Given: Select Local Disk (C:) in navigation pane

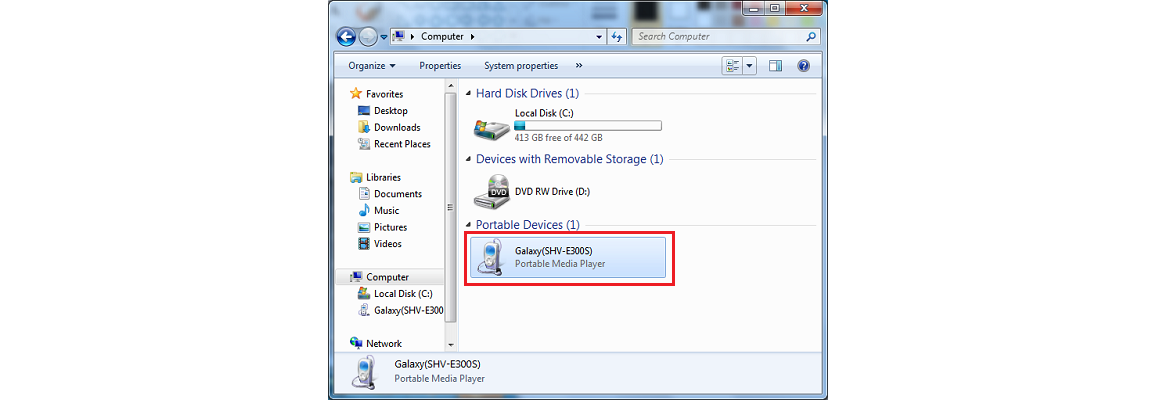Looking at the screenshot, I should tap(403, 293).
